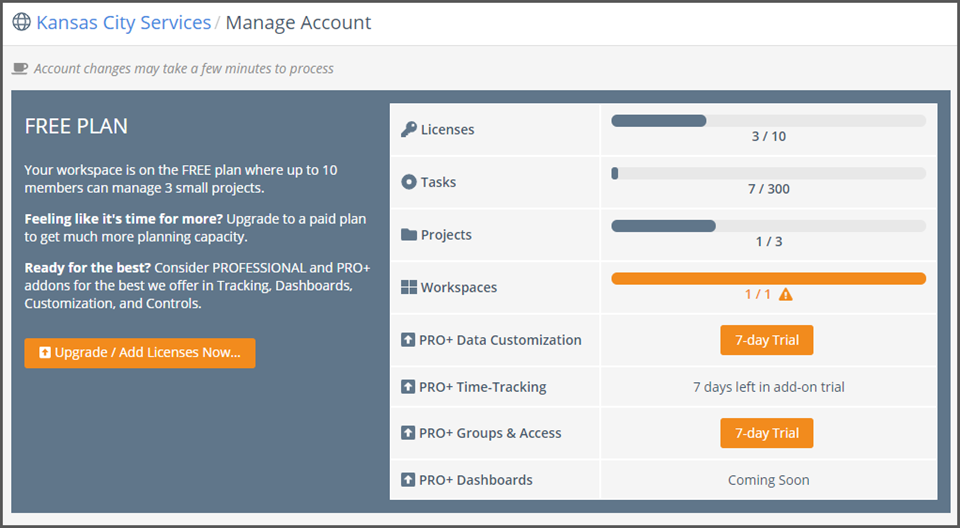Click the FREE PLAN heading
The height and width of the screenshot is (528, 960).
pos(76,127)
